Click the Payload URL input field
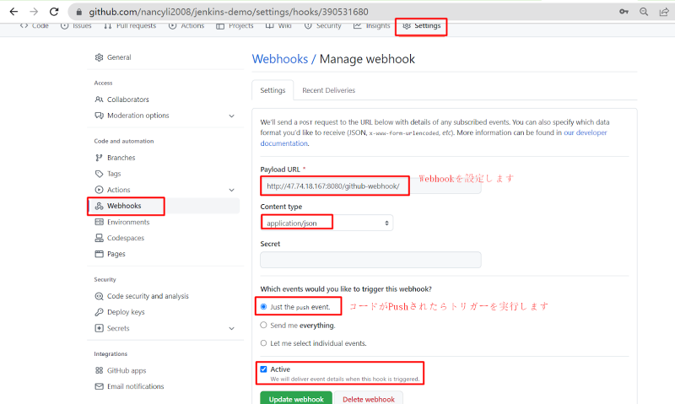 (371, 186)
